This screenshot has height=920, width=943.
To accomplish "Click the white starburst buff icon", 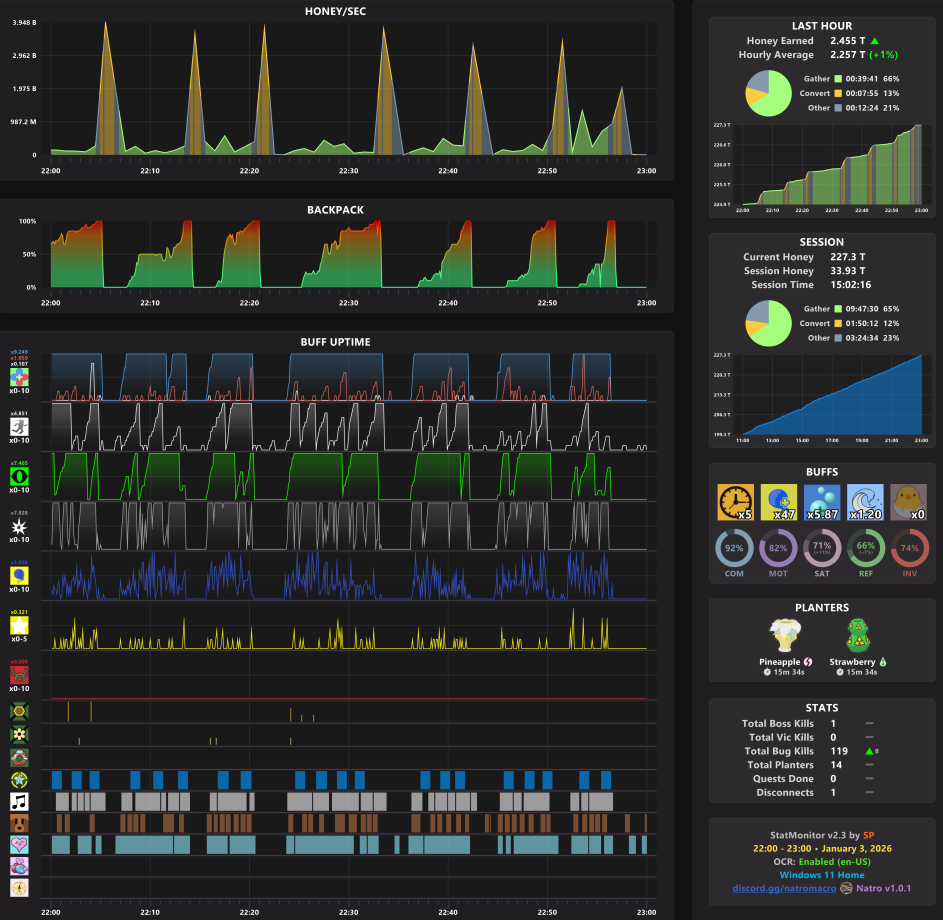I will click(x=19, y=527).
